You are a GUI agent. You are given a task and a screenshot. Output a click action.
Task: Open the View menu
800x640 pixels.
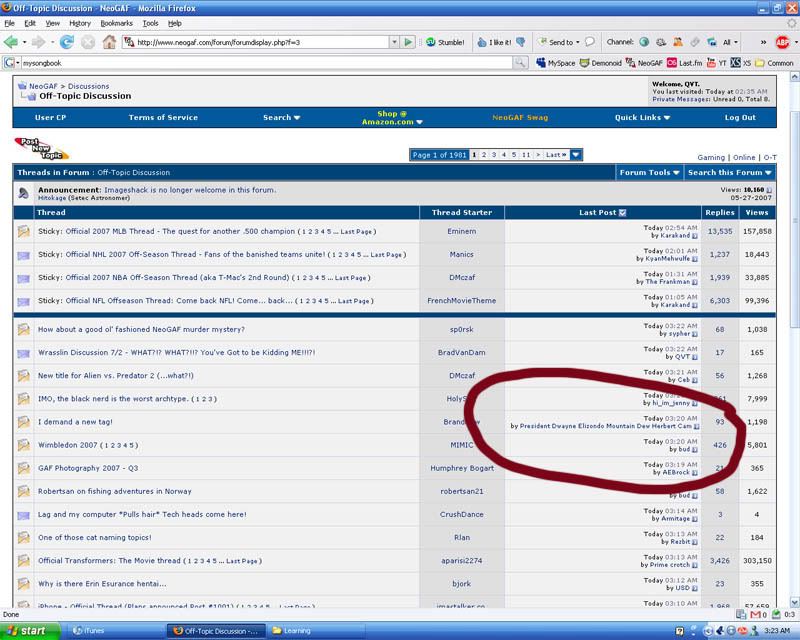(53, 23)
